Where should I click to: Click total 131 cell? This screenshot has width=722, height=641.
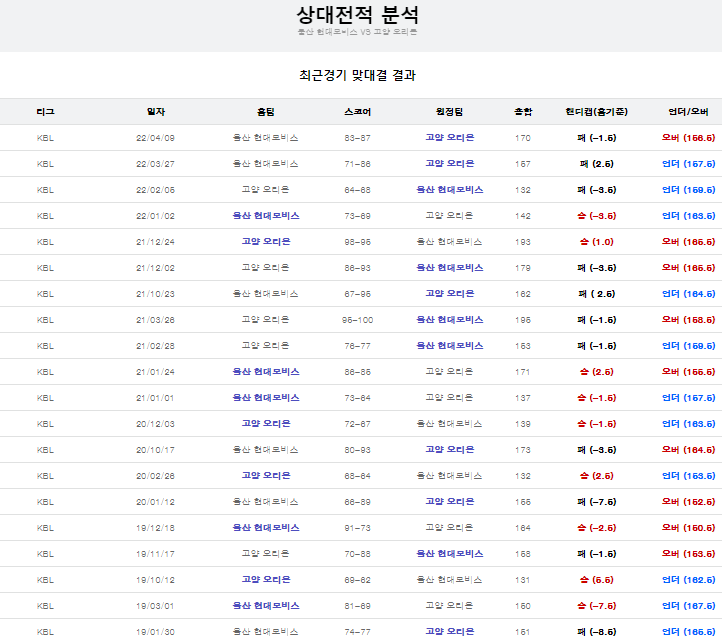pos(523,580)
